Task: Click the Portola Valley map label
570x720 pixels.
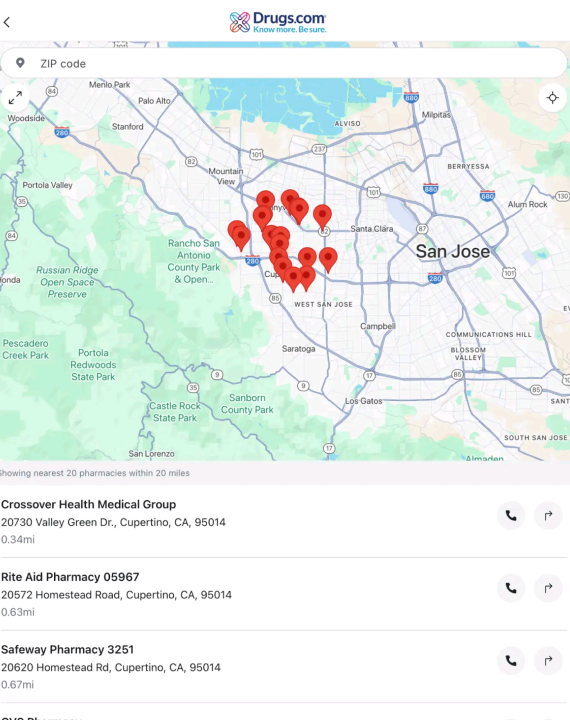Action: 47,185
